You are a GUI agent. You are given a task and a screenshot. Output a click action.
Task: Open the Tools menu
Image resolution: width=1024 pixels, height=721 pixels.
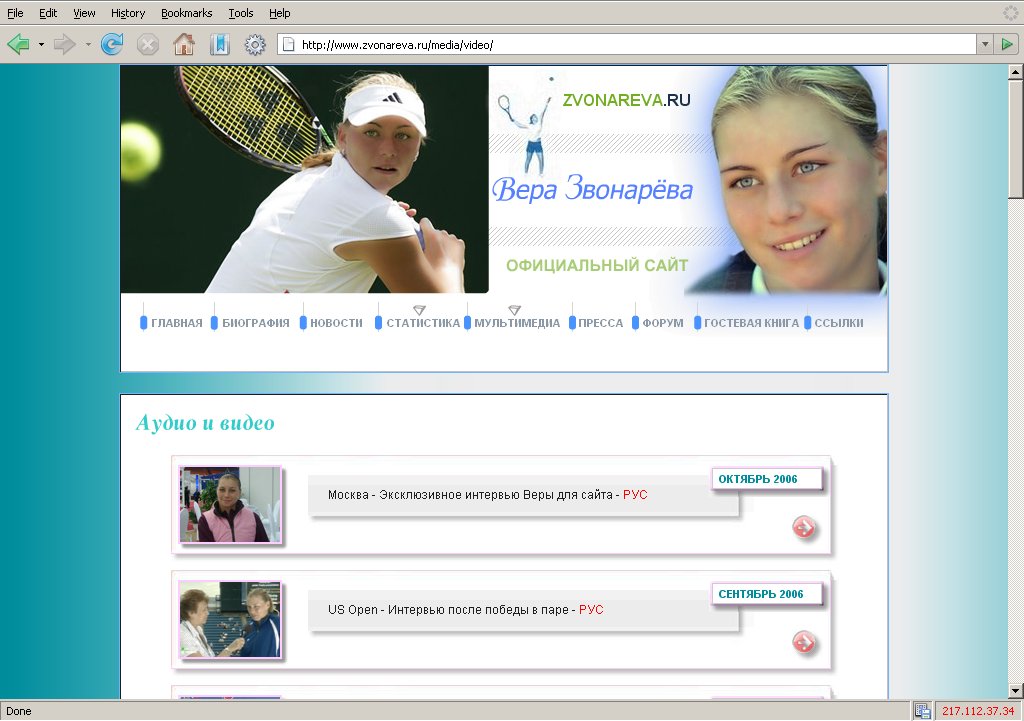[241, 13]
